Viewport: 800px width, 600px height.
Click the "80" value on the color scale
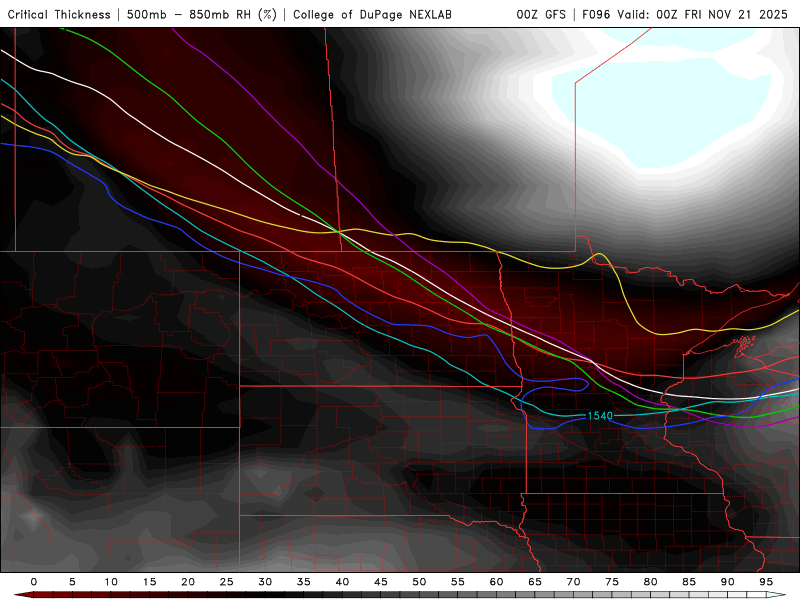651,582
